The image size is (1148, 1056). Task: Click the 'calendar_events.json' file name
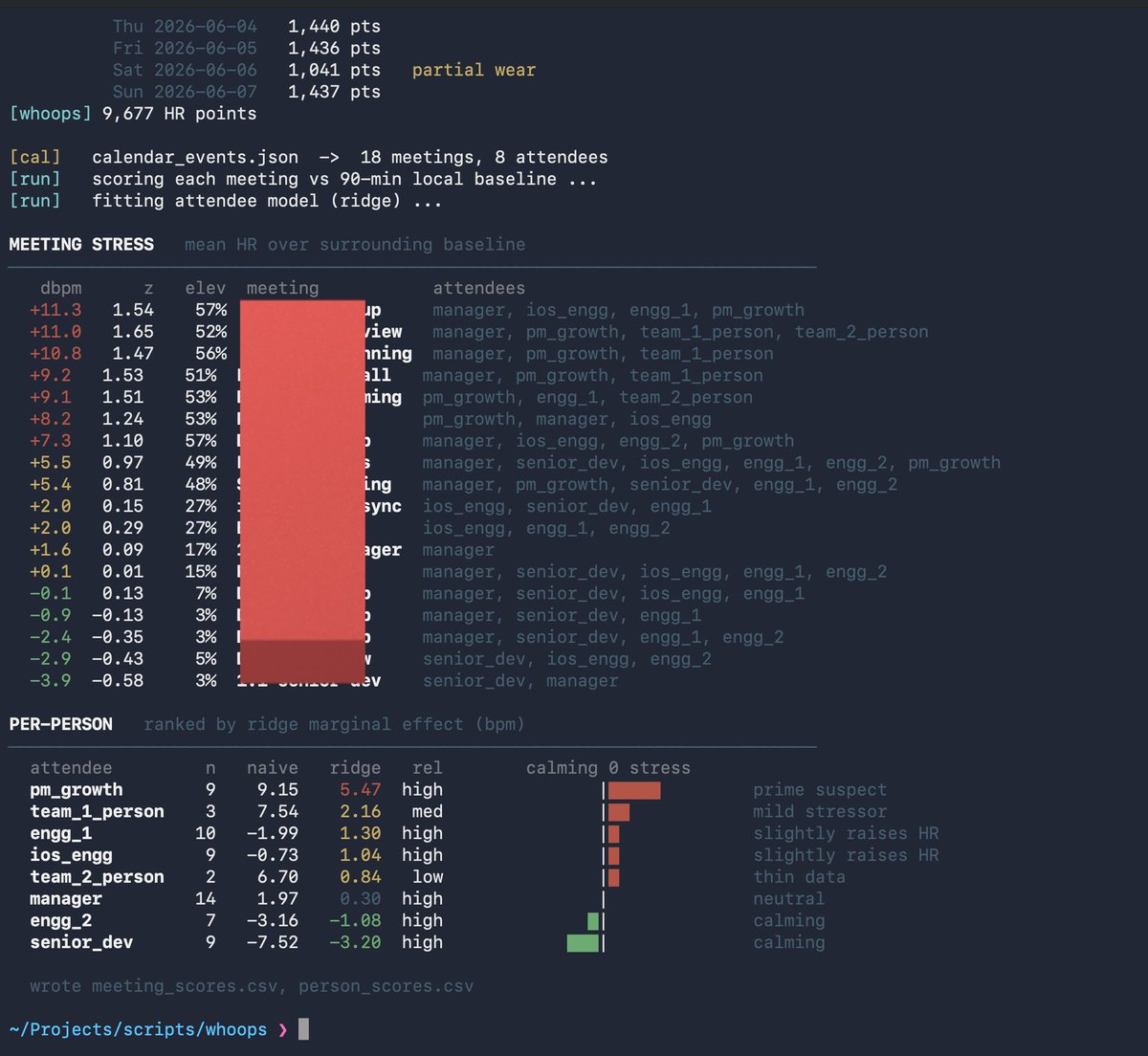click(195, 157)
